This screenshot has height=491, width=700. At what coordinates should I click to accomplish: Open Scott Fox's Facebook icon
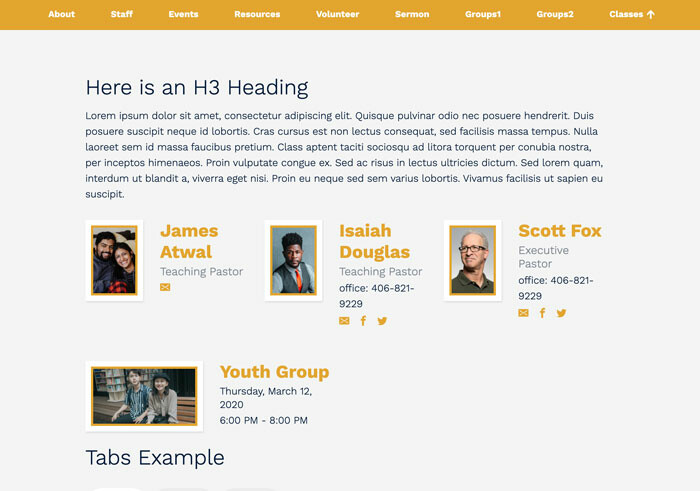tap(542, 313)
